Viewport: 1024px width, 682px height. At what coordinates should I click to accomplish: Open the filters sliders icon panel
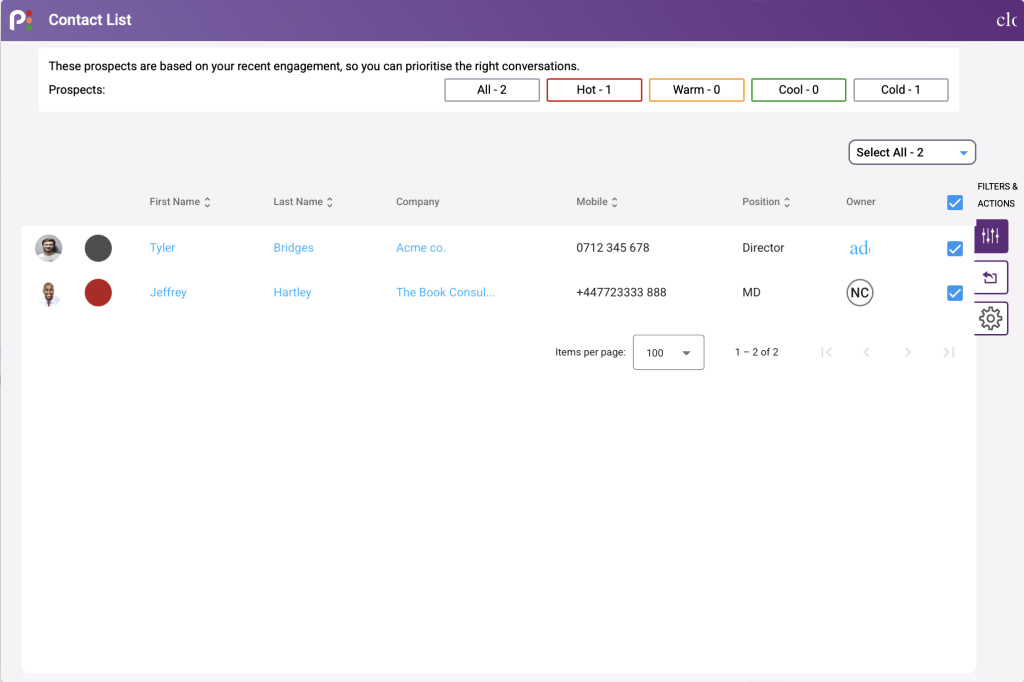(x=991, y=236)
